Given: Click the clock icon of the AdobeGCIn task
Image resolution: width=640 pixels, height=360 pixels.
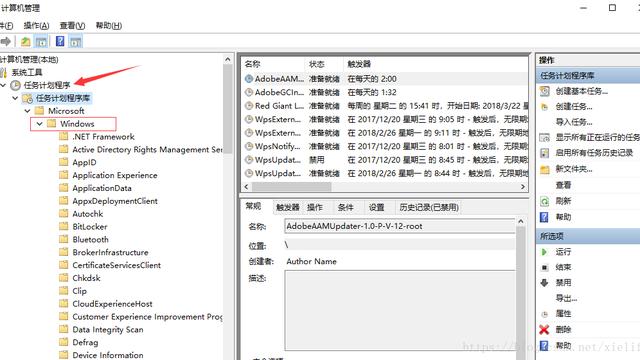Looking at the screenshot, I should pyautogui.click(x=249, y=92).
